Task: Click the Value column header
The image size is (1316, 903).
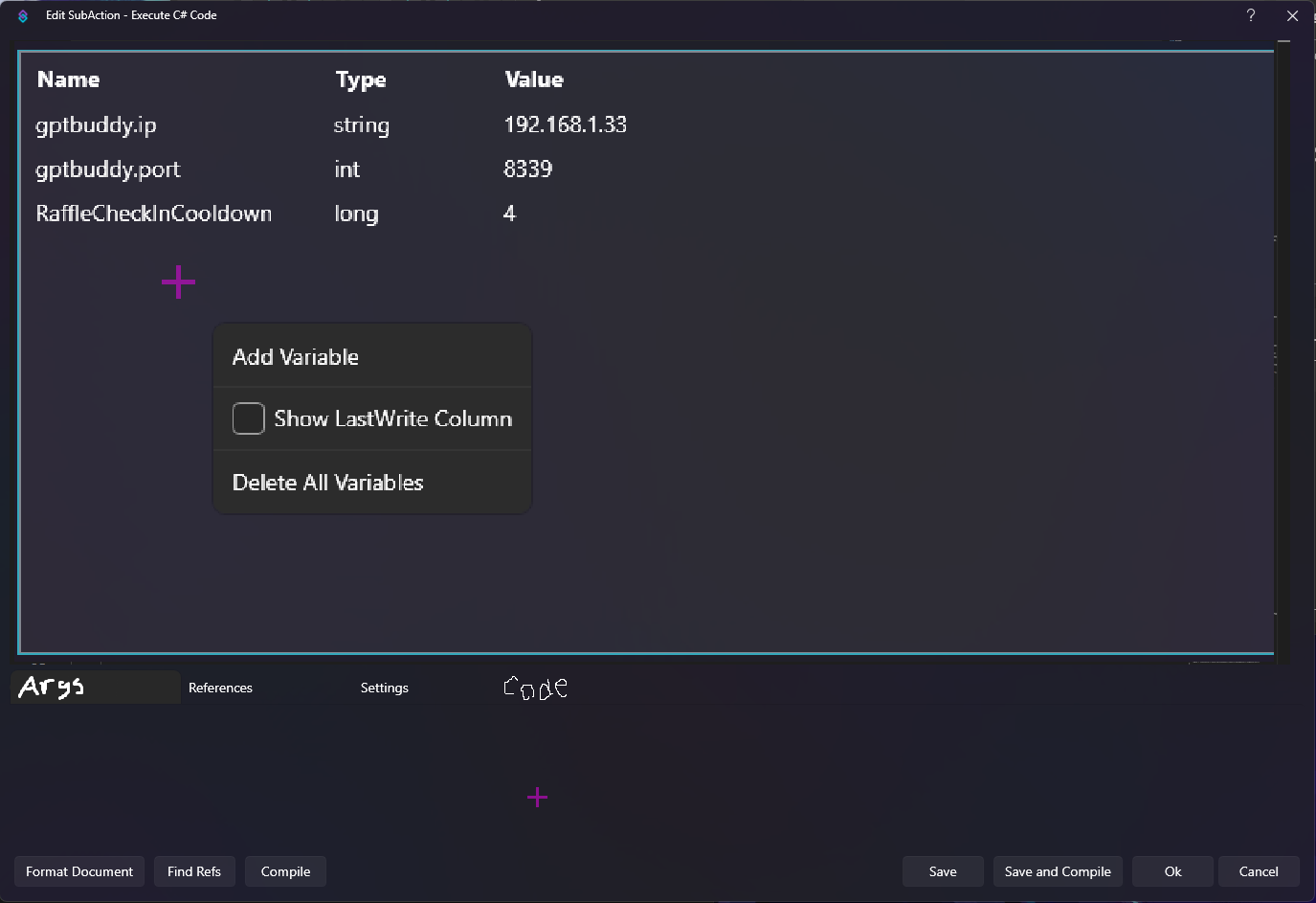Action: (534, 79)
